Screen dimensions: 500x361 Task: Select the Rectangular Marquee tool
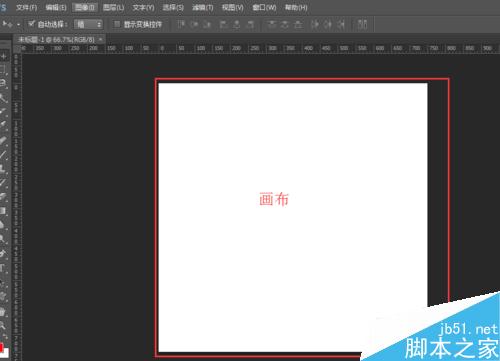point(3,70)
